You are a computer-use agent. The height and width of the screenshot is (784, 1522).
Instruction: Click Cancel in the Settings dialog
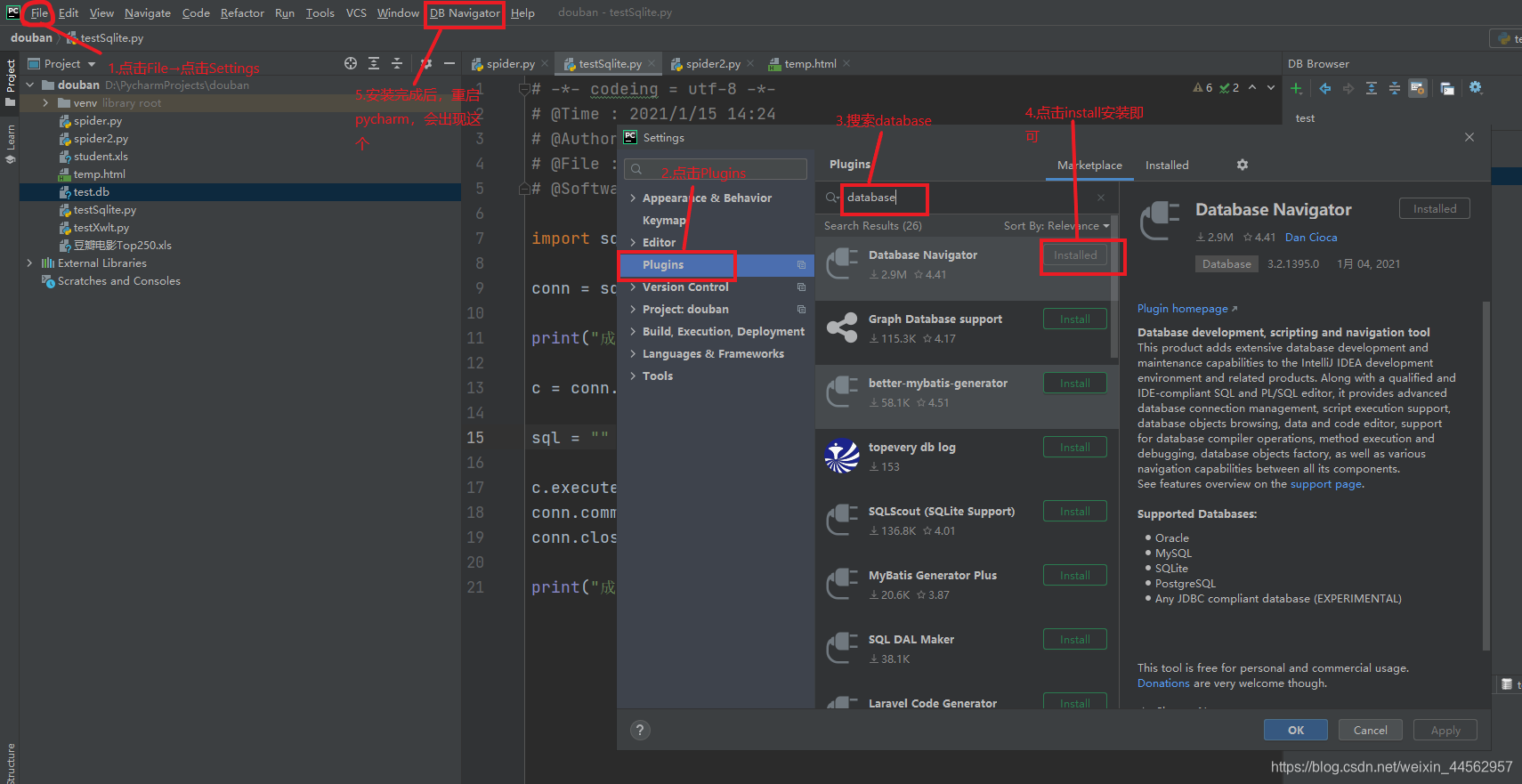tap(1371, 730)
